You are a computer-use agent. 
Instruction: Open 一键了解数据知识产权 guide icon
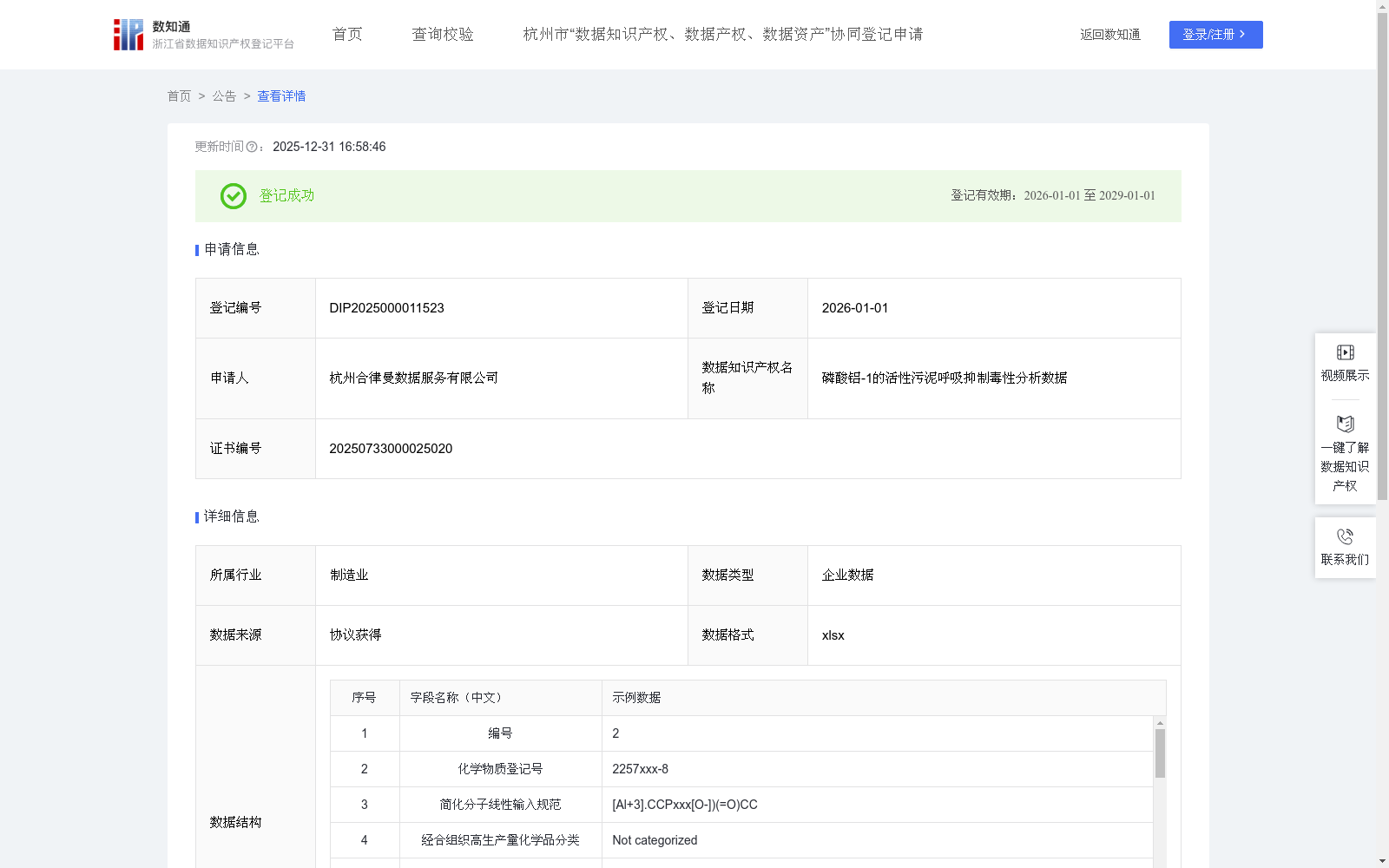click(x=1345, y=424)
